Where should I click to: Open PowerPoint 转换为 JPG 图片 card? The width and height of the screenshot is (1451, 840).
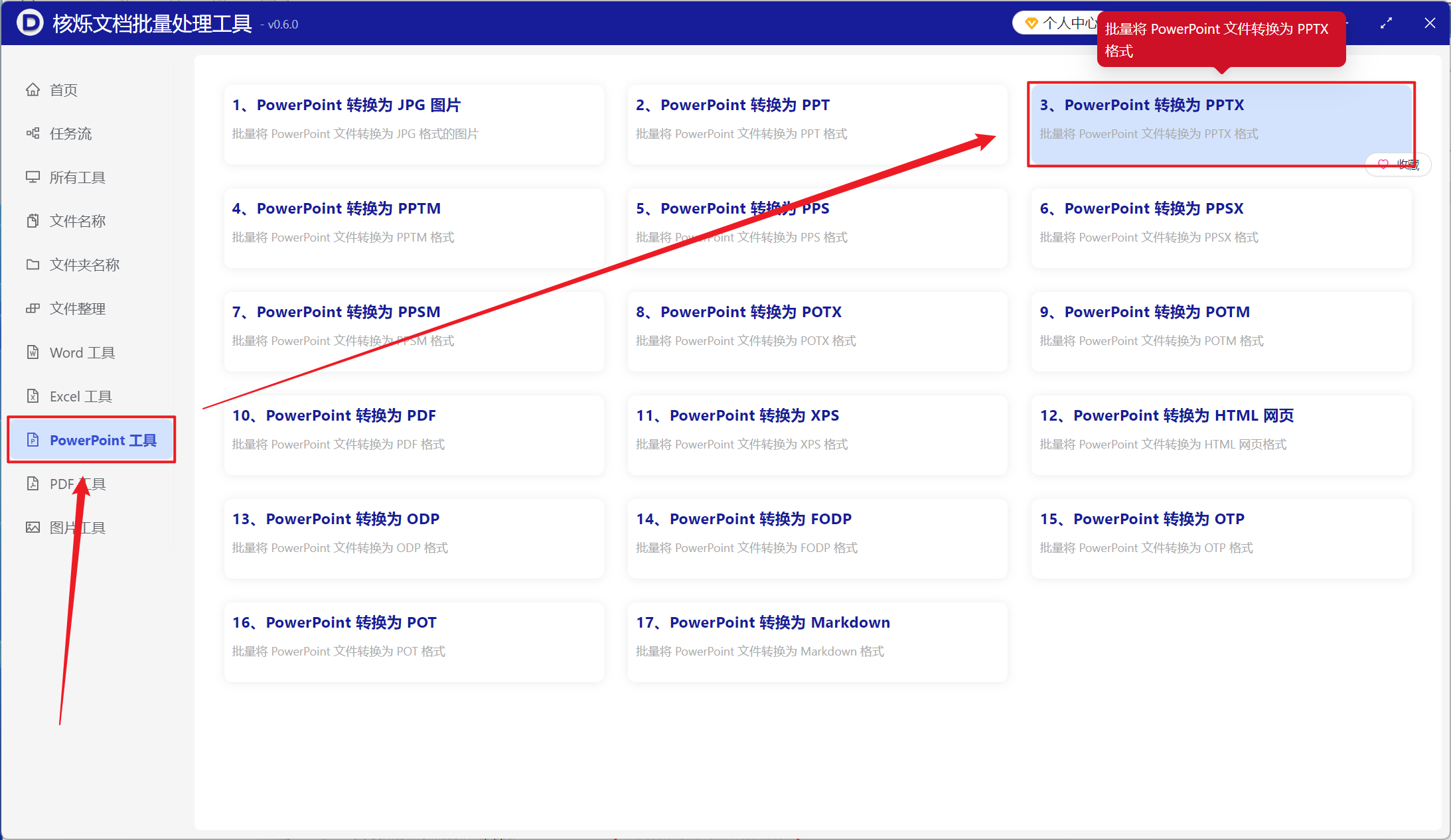click(414, 125)
